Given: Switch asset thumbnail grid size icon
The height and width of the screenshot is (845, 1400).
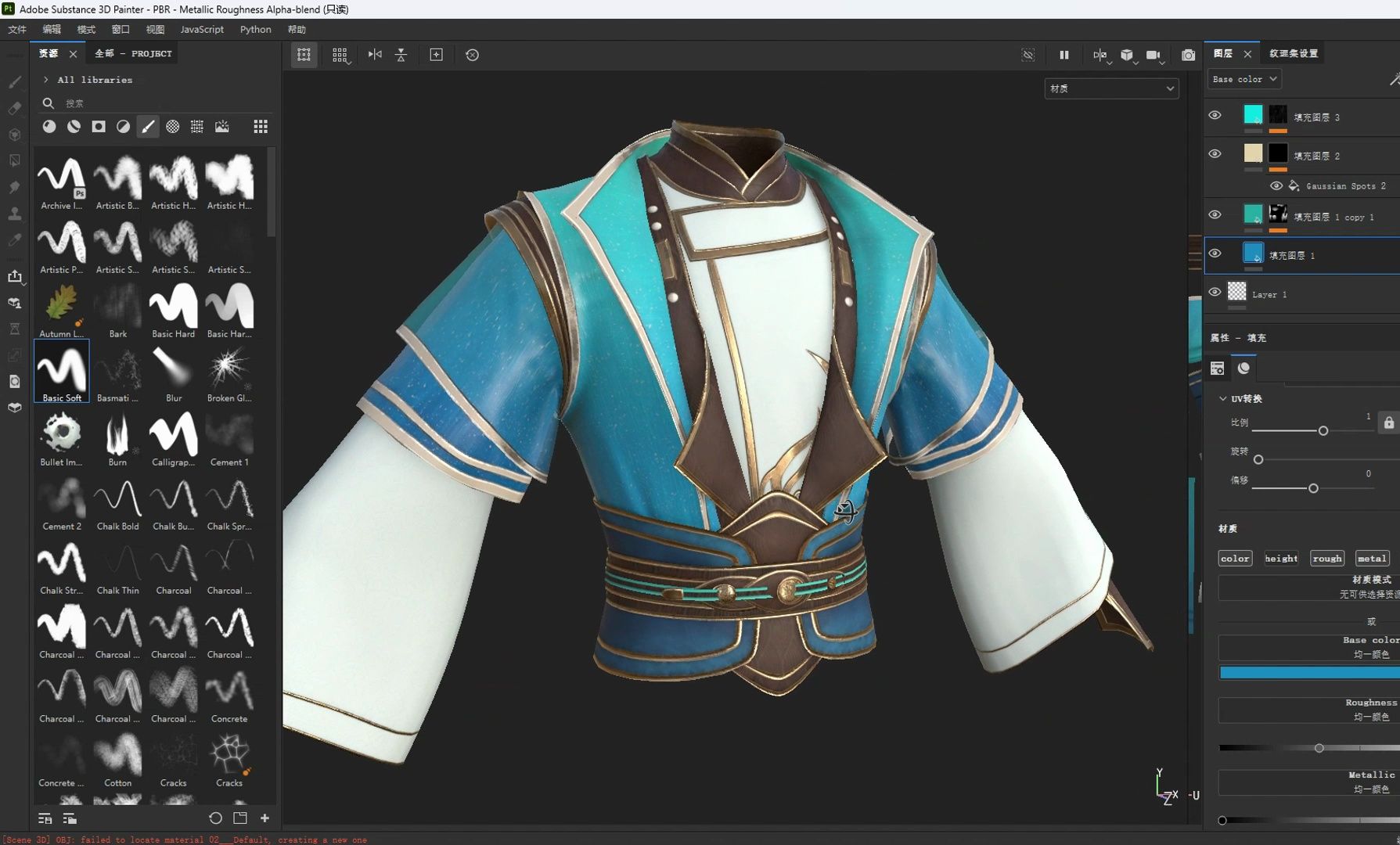Looking at the screenshot, I should tap(261, 126).
